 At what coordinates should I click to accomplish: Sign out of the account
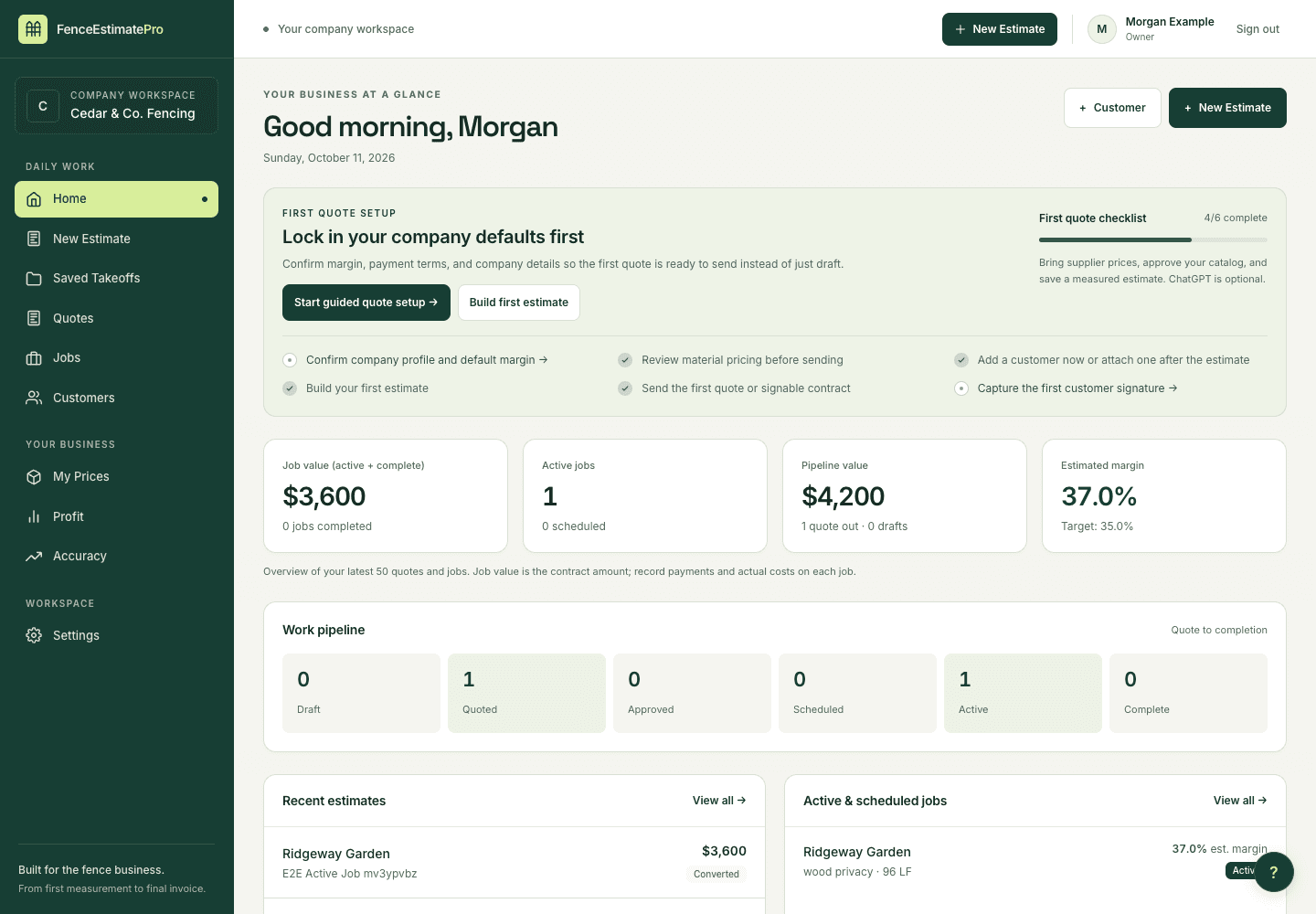click(x=1258, y=29)
